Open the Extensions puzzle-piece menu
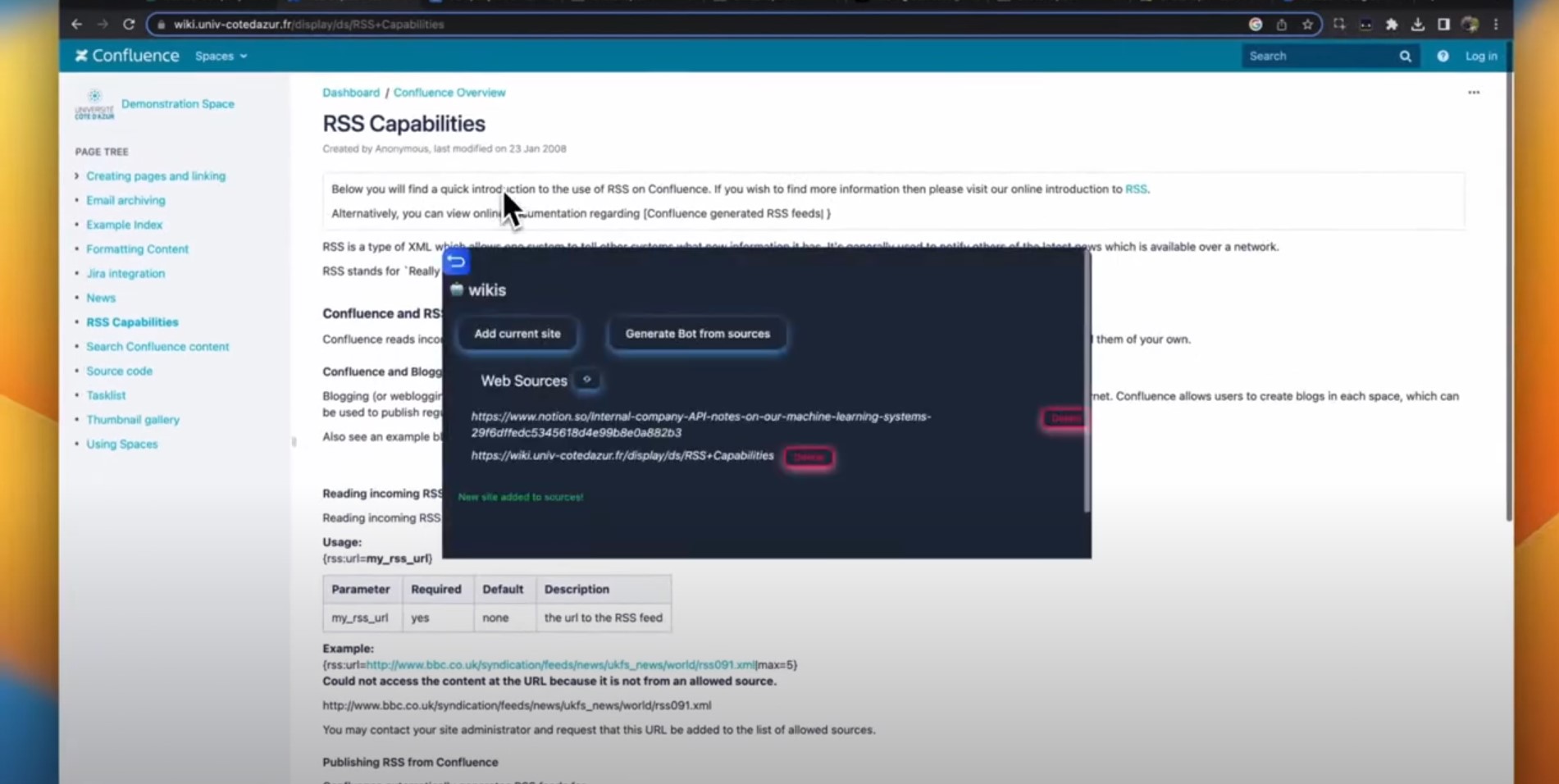This screenshot has height=784, width=1559. click(x=1392, y=25)
